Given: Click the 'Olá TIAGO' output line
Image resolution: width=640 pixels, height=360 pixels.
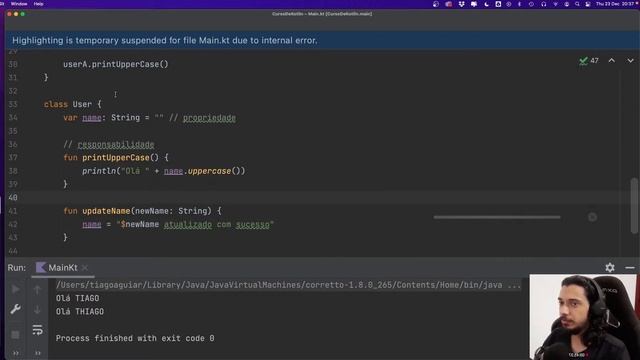Looking at the screenshot, I should tap(78, 298).
